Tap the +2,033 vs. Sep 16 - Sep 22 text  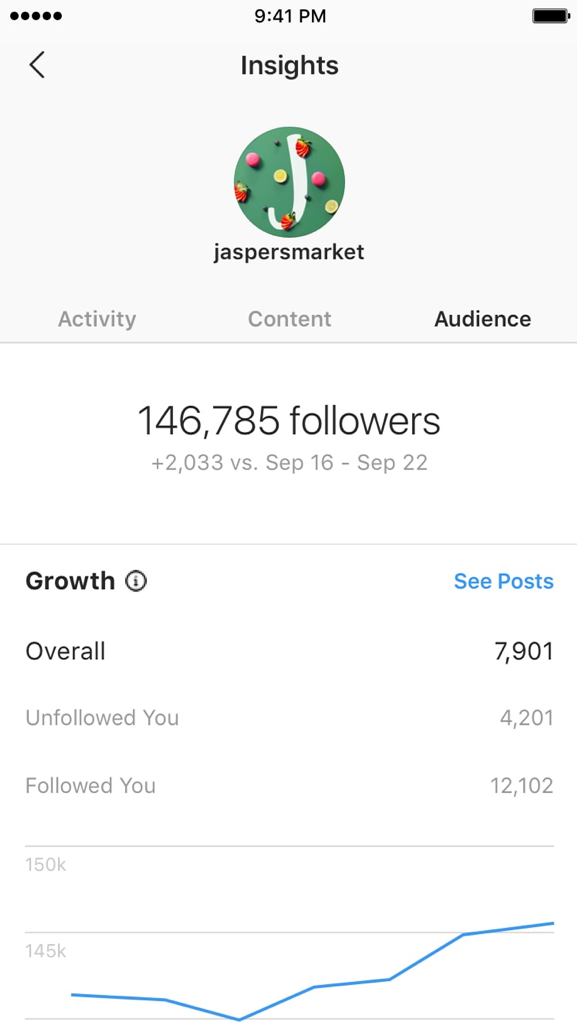tap(289, 462)
